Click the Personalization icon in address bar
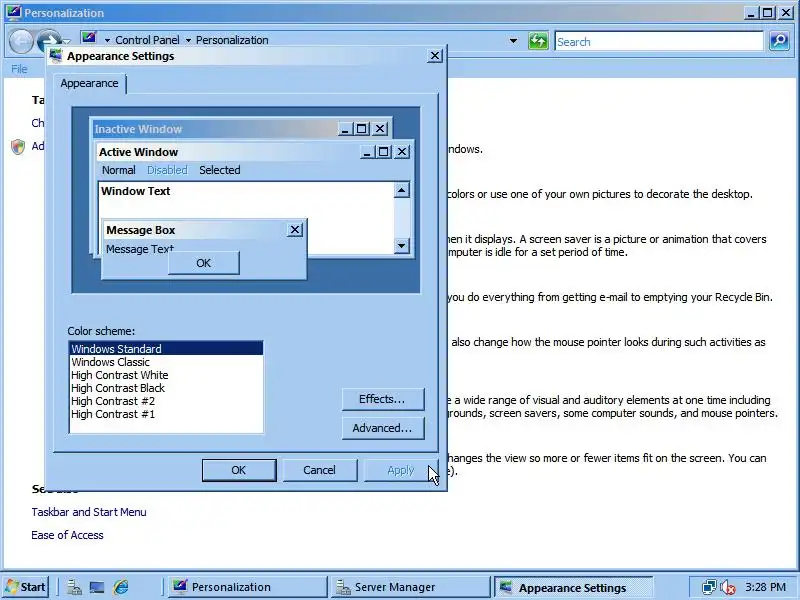Image resolution: width=800 pixels, height=600 pixels. coord(89,38)
